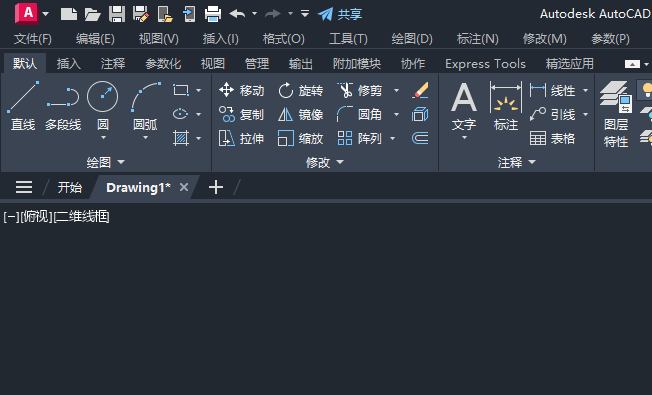Click the 文字 text tool

click(x=464, y=106)
